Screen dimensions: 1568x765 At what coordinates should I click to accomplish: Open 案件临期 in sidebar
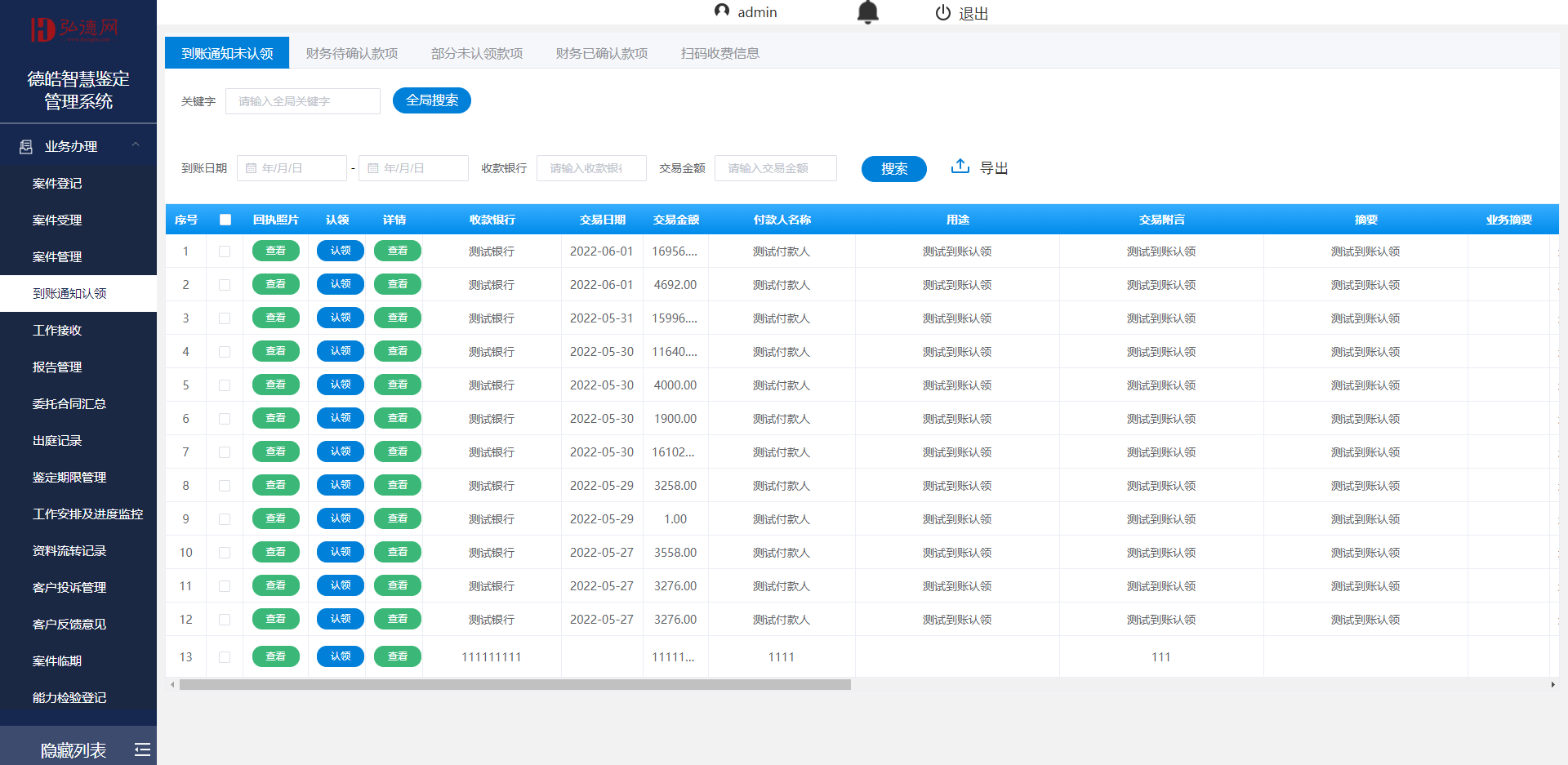[78, 660]
